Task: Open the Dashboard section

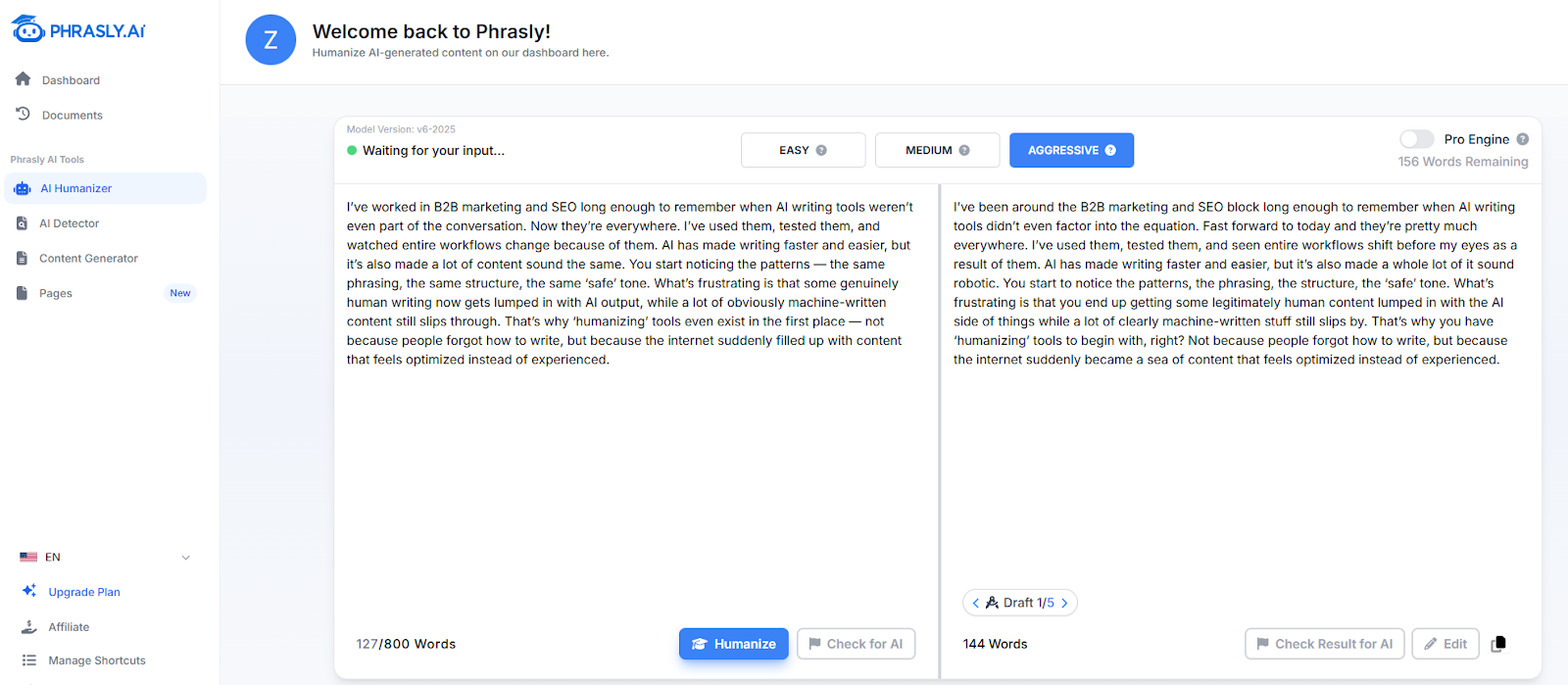Action: click(70, 79)
